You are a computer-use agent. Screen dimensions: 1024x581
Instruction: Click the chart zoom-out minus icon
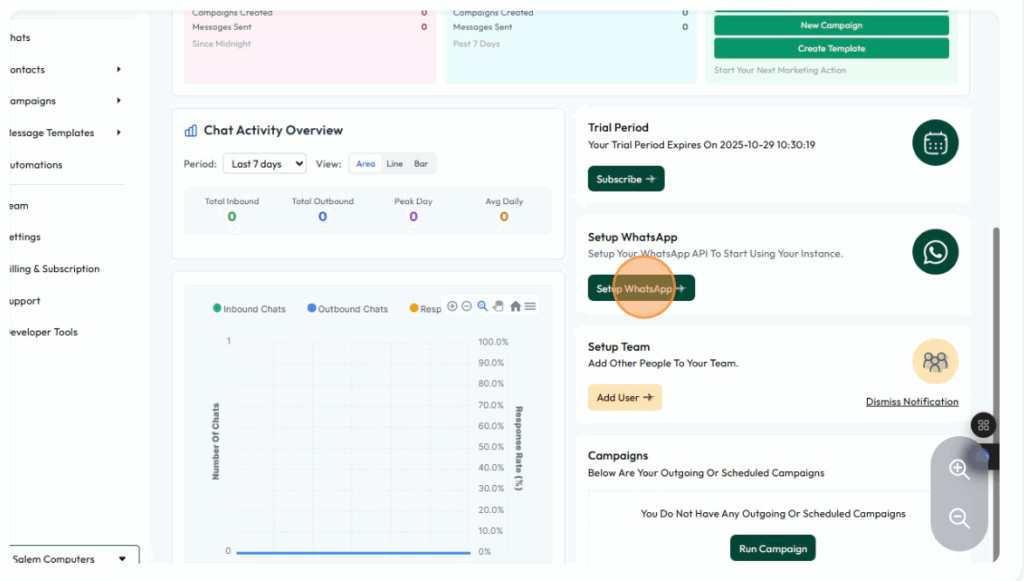pos(466,306)
